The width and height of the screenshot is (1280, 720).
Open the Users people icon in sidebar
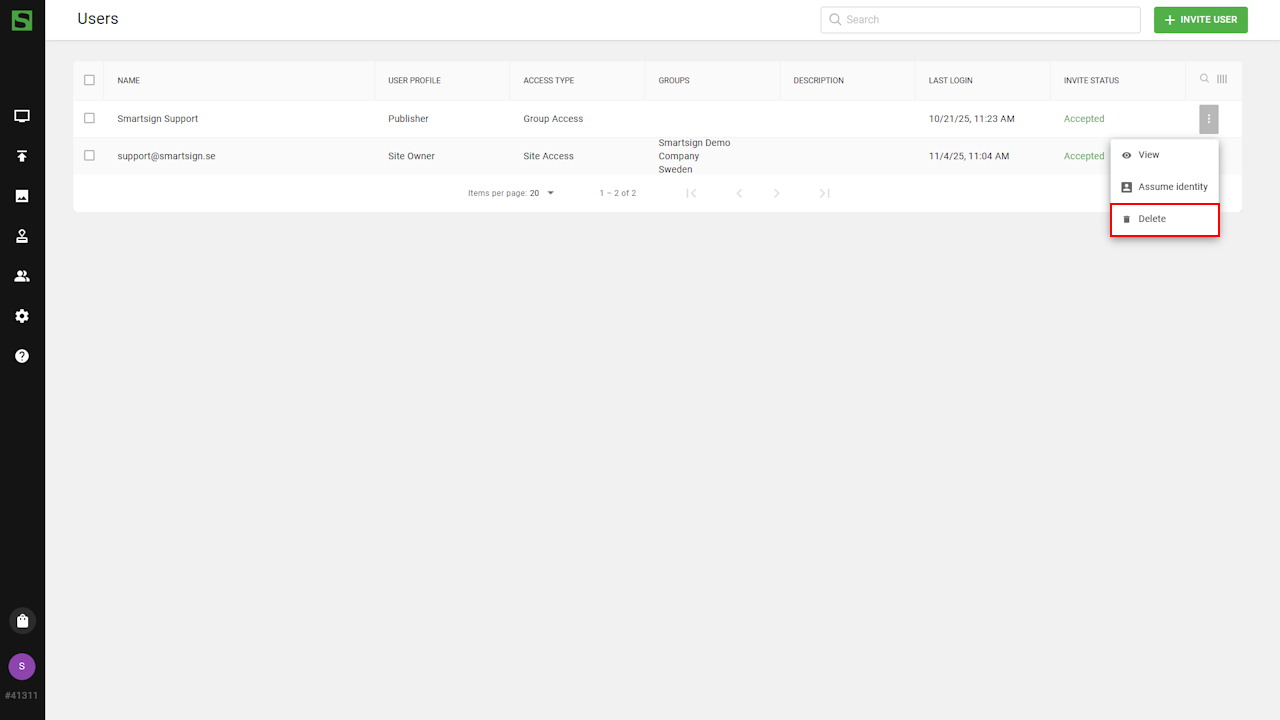tap(22, 276)
